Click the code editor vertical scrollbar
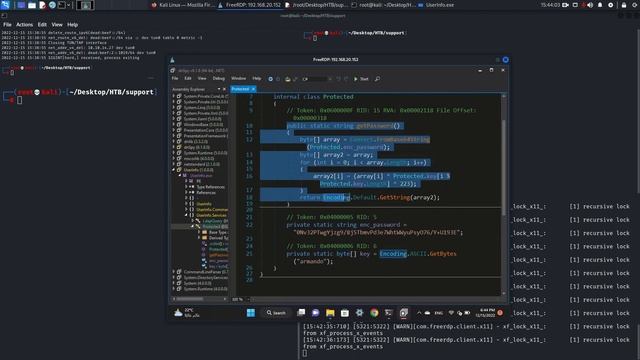 click(x=503, y=167)
